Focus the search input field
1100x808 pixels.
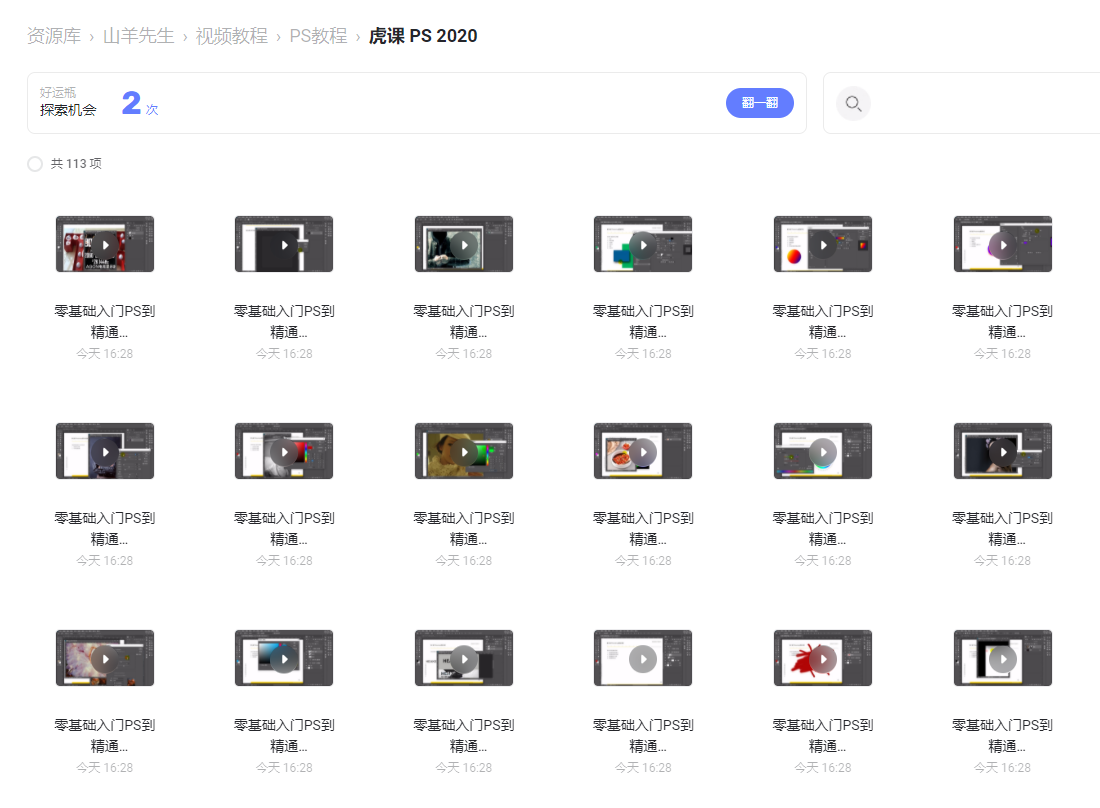click(x=980, y=103)
